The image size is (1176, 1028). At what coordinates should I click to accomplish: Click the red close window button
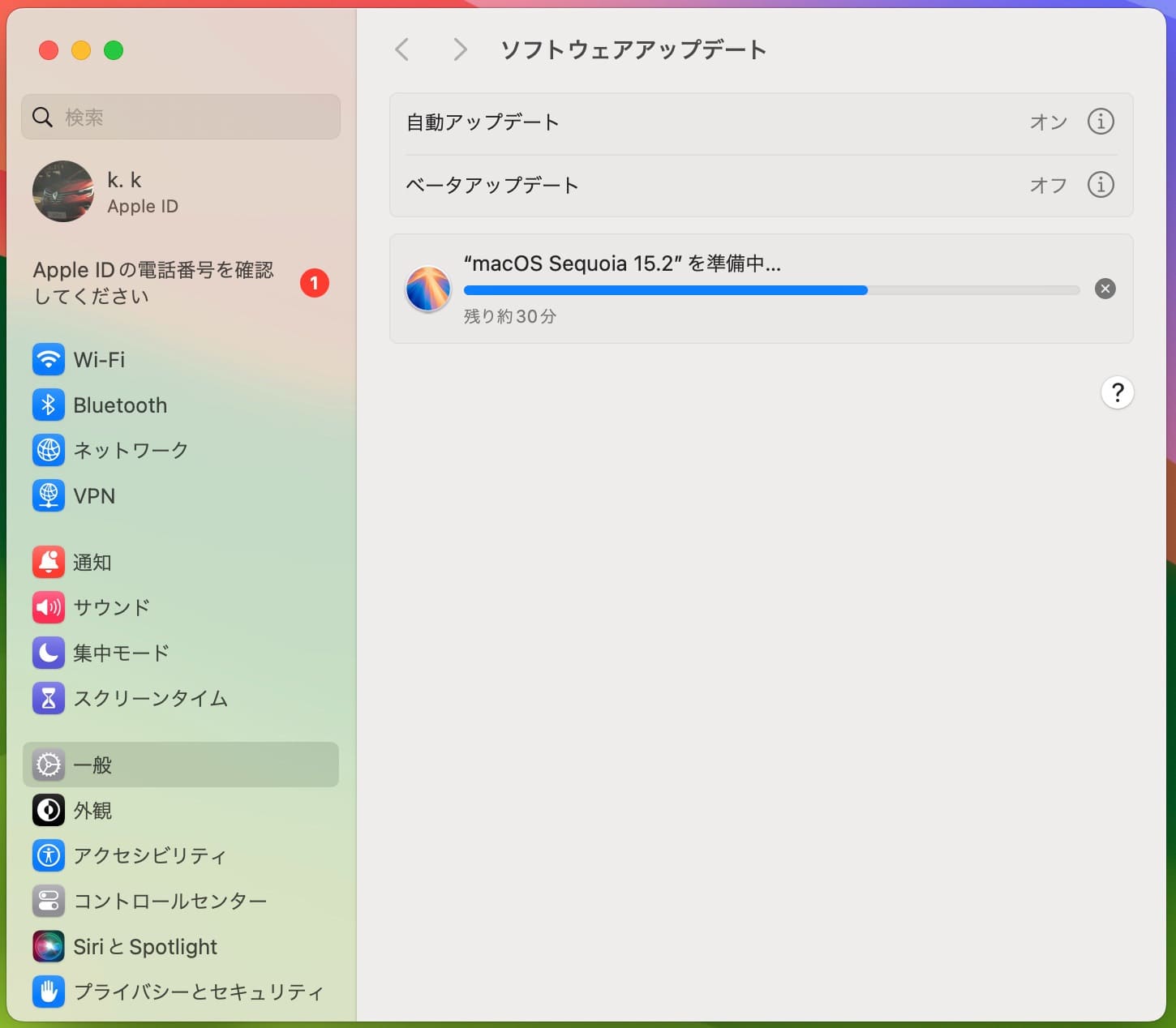coord(49,50)
